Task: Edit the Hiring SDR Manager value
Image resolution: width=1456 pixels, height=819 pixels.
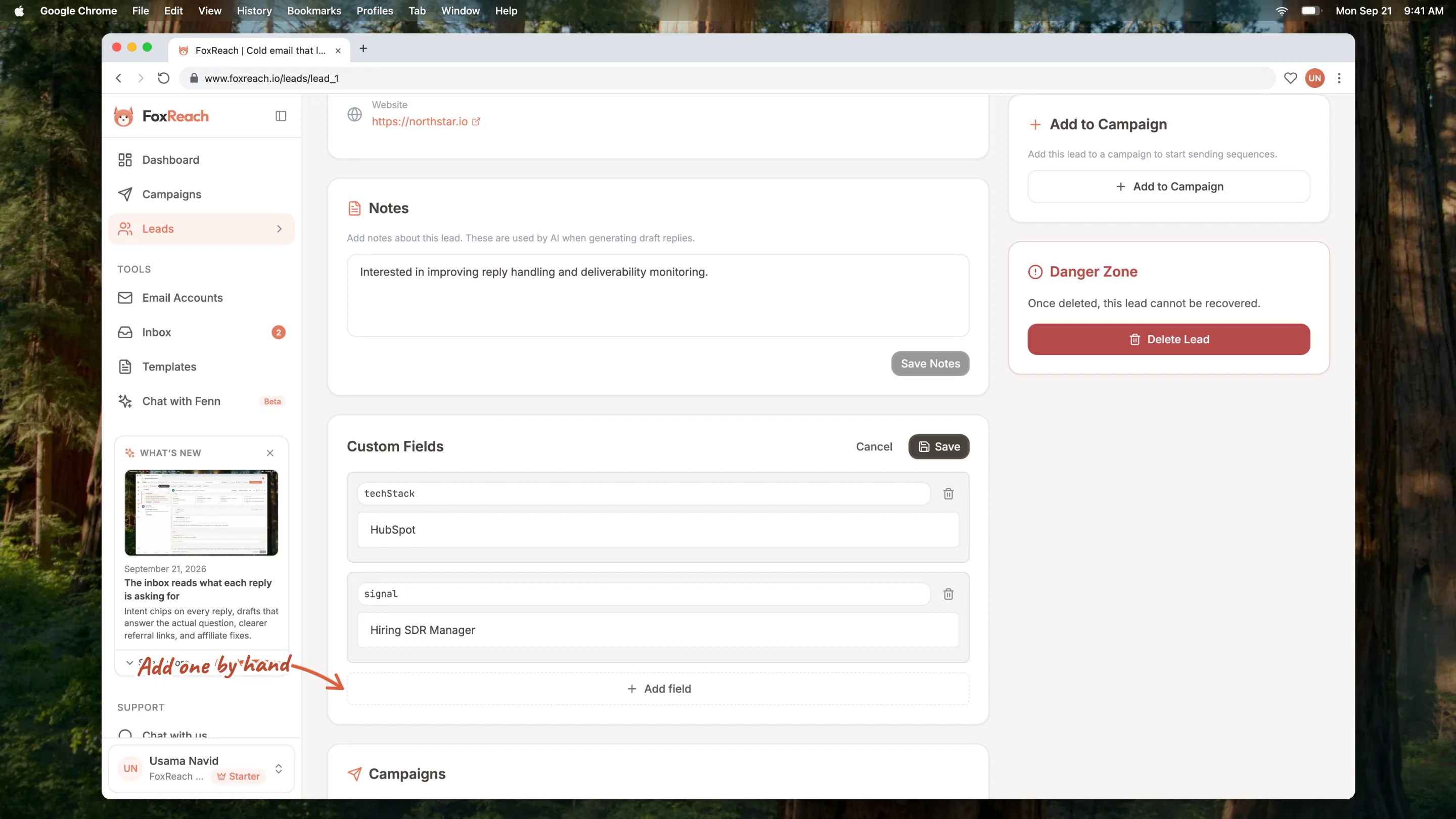Action: (x=658, y=630)
